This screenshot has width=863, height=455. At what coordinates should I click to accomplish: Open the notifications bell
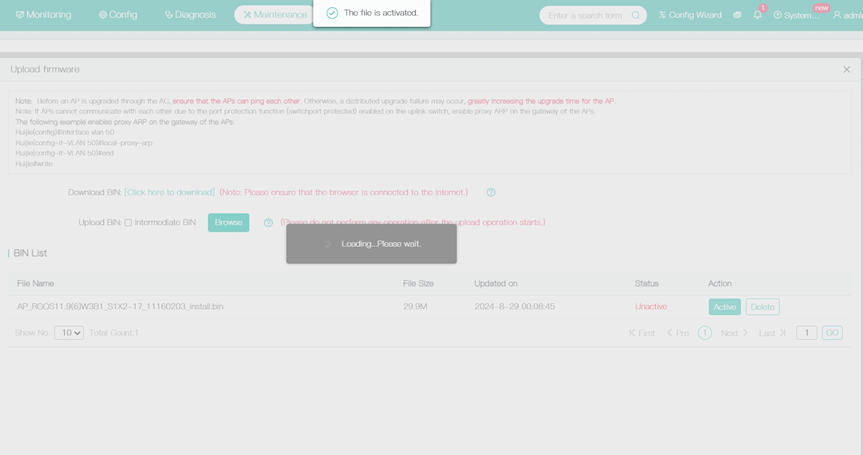(758, 15)
